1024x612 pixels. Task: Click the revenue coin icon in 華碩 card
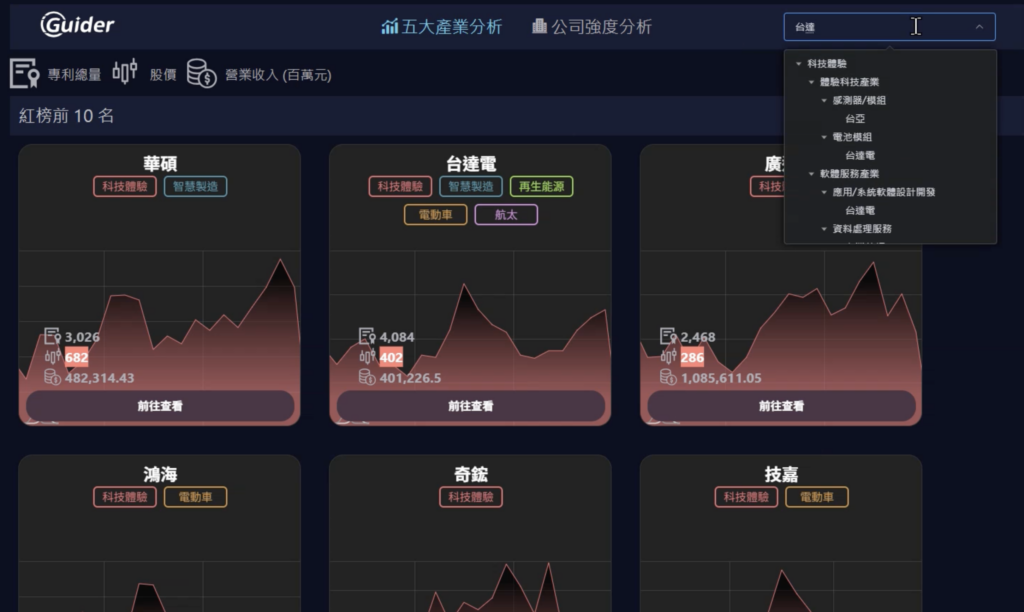click(x=52, y=377)
